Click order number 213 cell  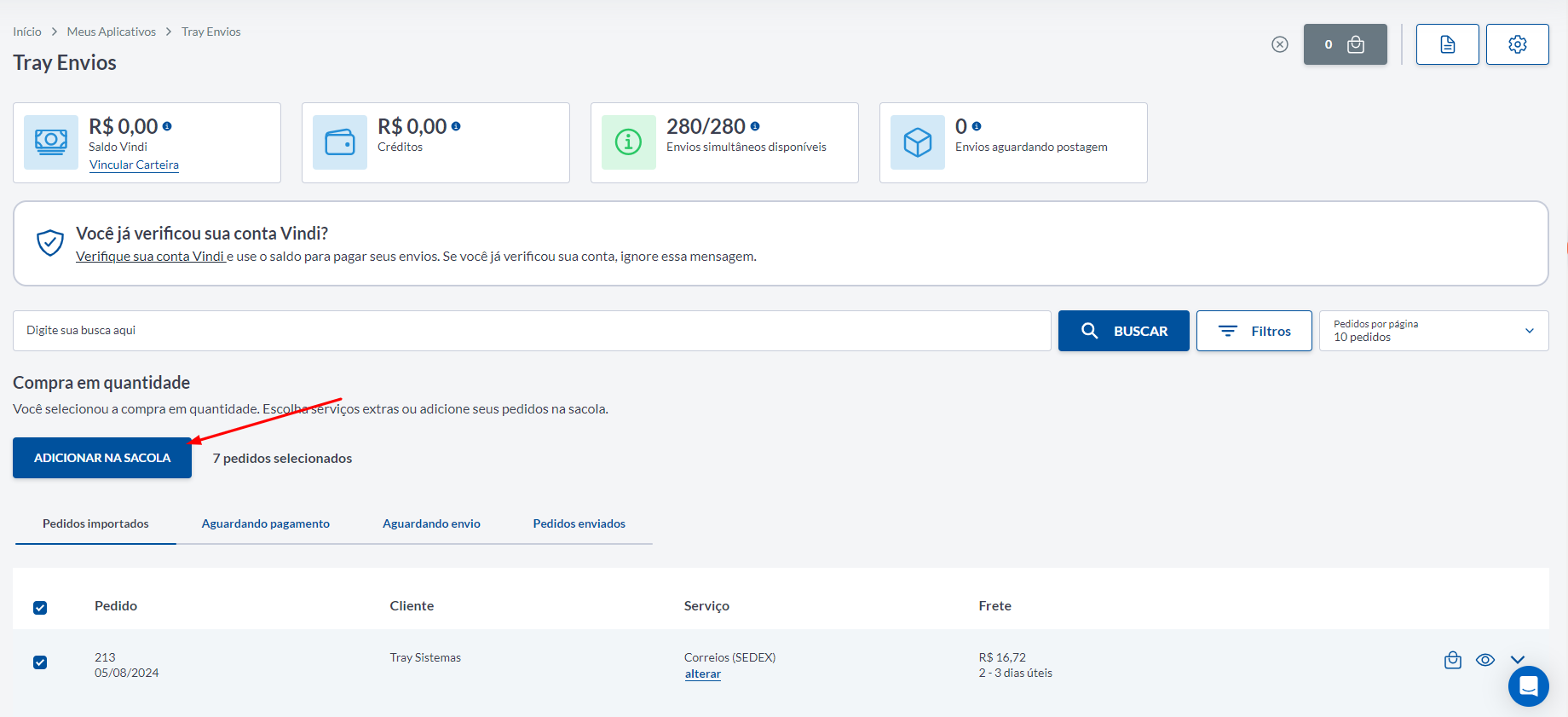point(105,657)
